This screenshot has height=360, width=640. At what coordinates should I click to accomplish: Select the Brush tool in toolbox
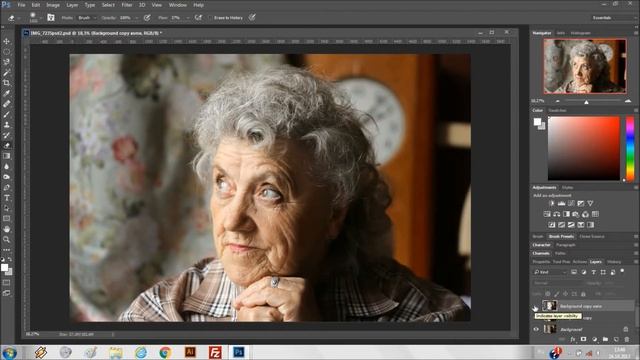pyautogui.click(x=7, y=114)
